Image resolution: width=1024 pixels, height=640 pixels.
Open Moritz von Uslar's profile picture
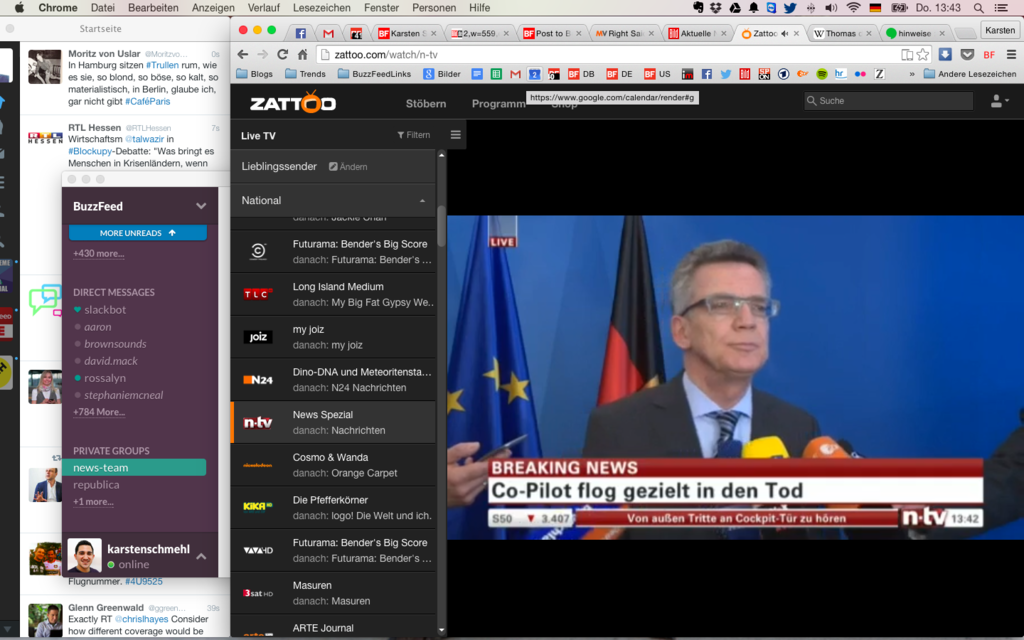(44, 67)
